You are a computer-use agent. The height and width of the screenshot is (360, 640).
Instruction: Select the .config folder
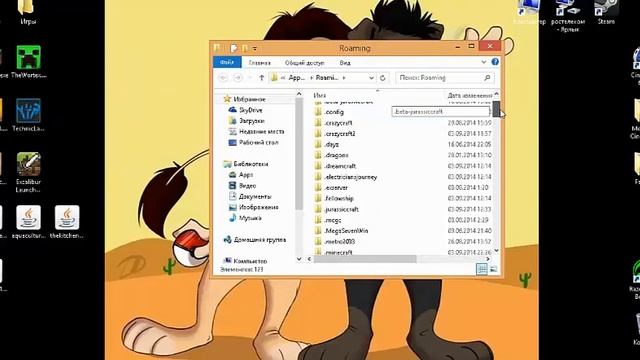[334, 112]
